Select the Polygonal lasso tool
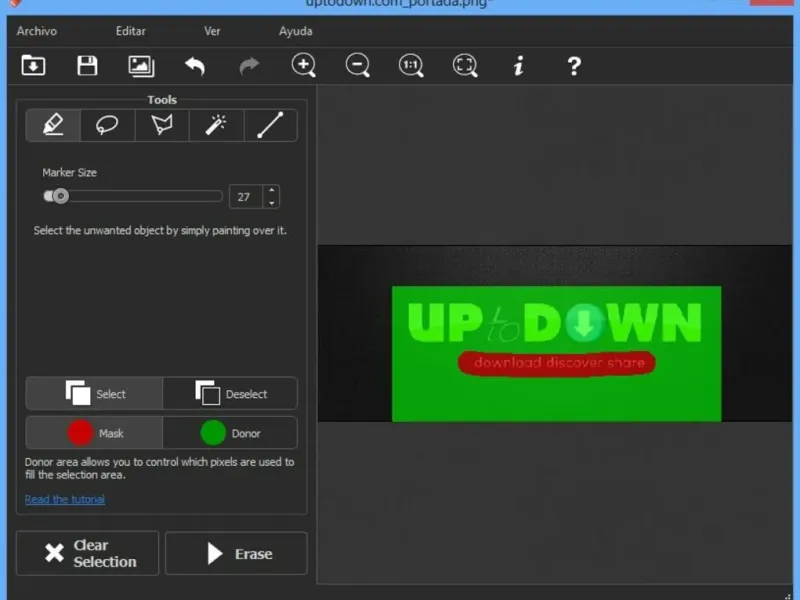The image size is (800, 600). 162,125
